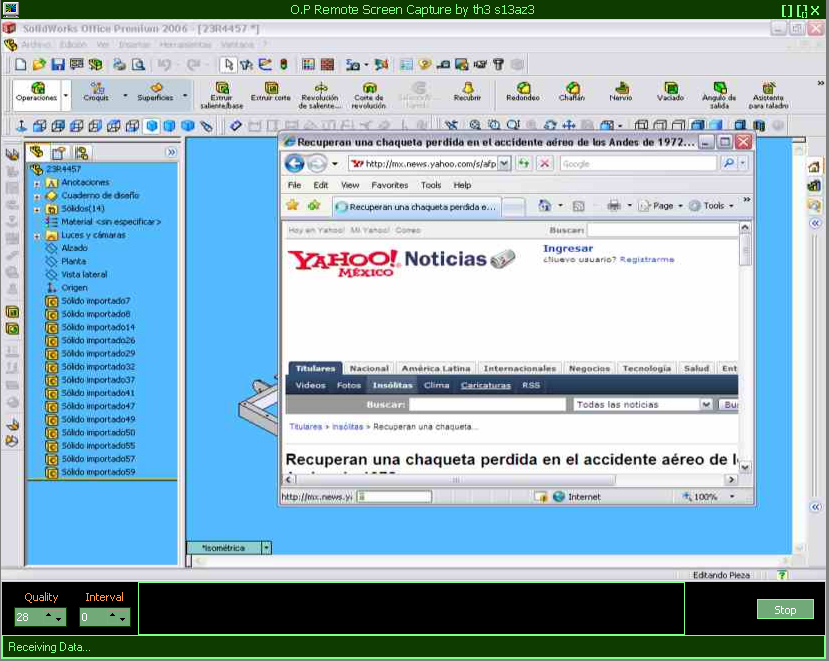Viewport: 829px width, 661px height.
Task: Click the Save diskette icon in SolidWorks toolbar
Action: point(58,65)
